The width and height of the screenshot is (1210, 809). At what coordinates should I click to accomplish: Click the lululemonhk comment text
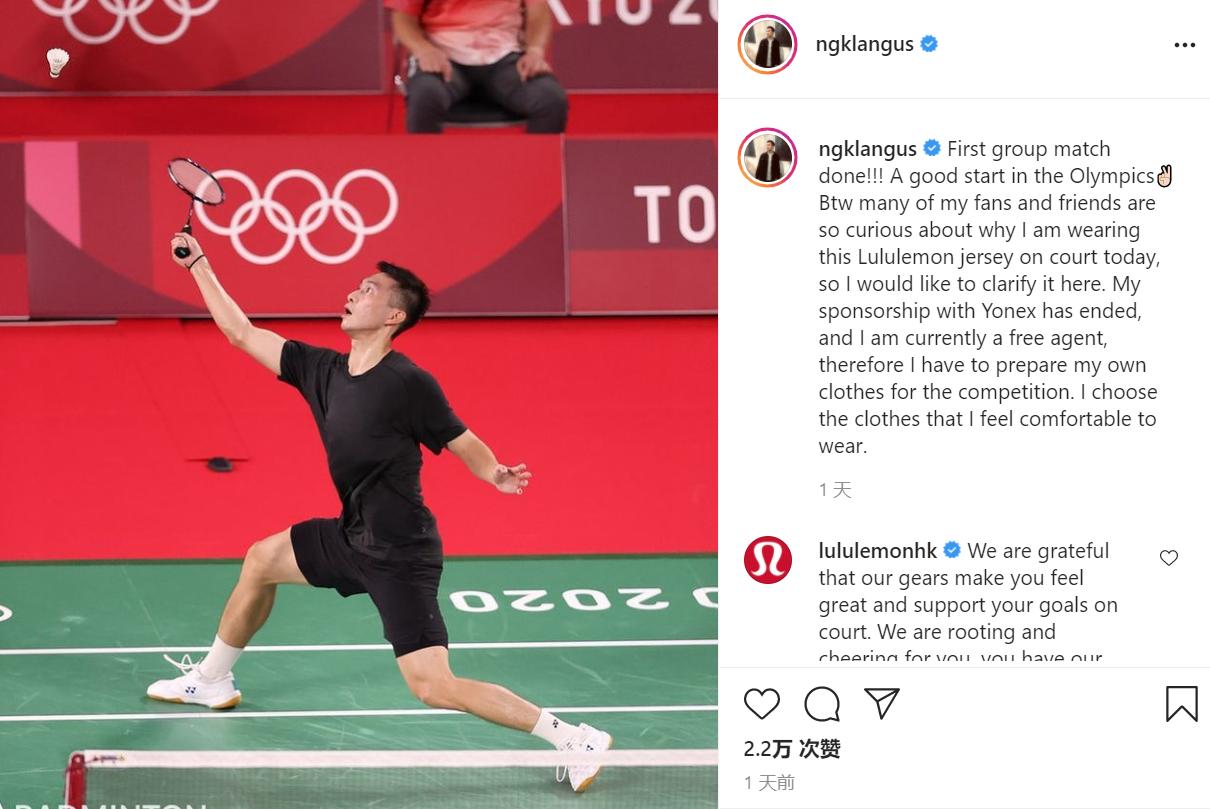point(968,605)
